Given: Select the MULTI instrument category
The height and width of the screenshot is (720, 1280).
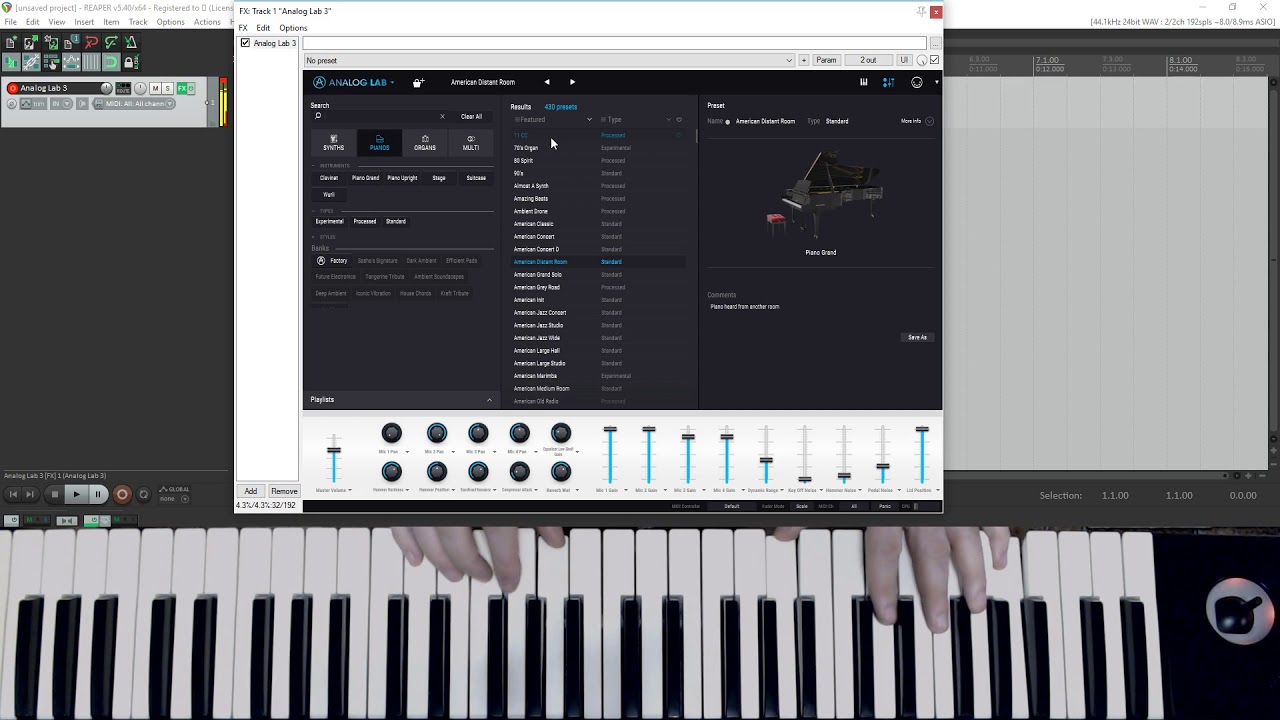Looking at the screenshot, I should (470, 143).
